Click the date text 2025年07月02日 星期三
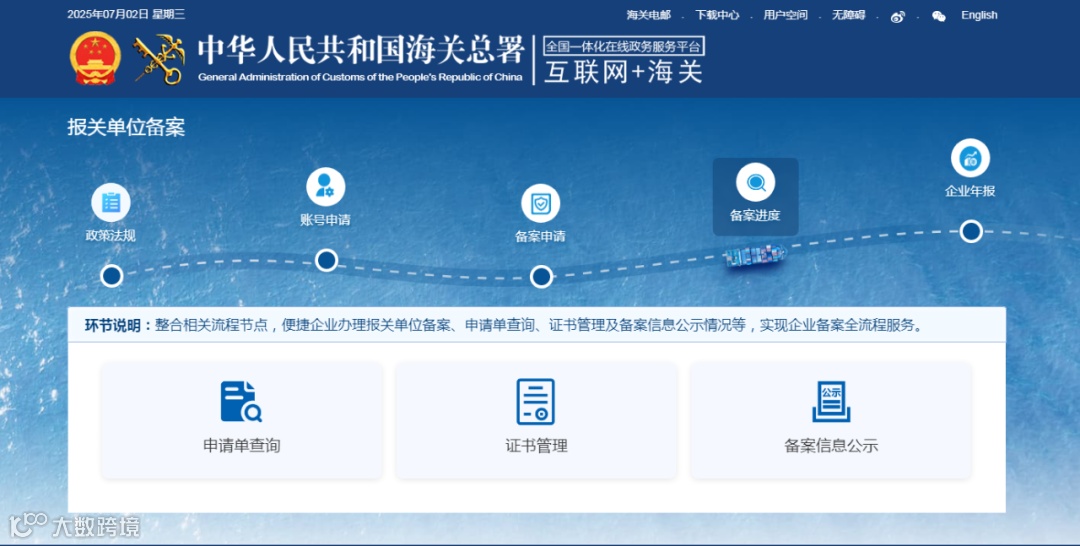1080x546 pixels. 126,14
